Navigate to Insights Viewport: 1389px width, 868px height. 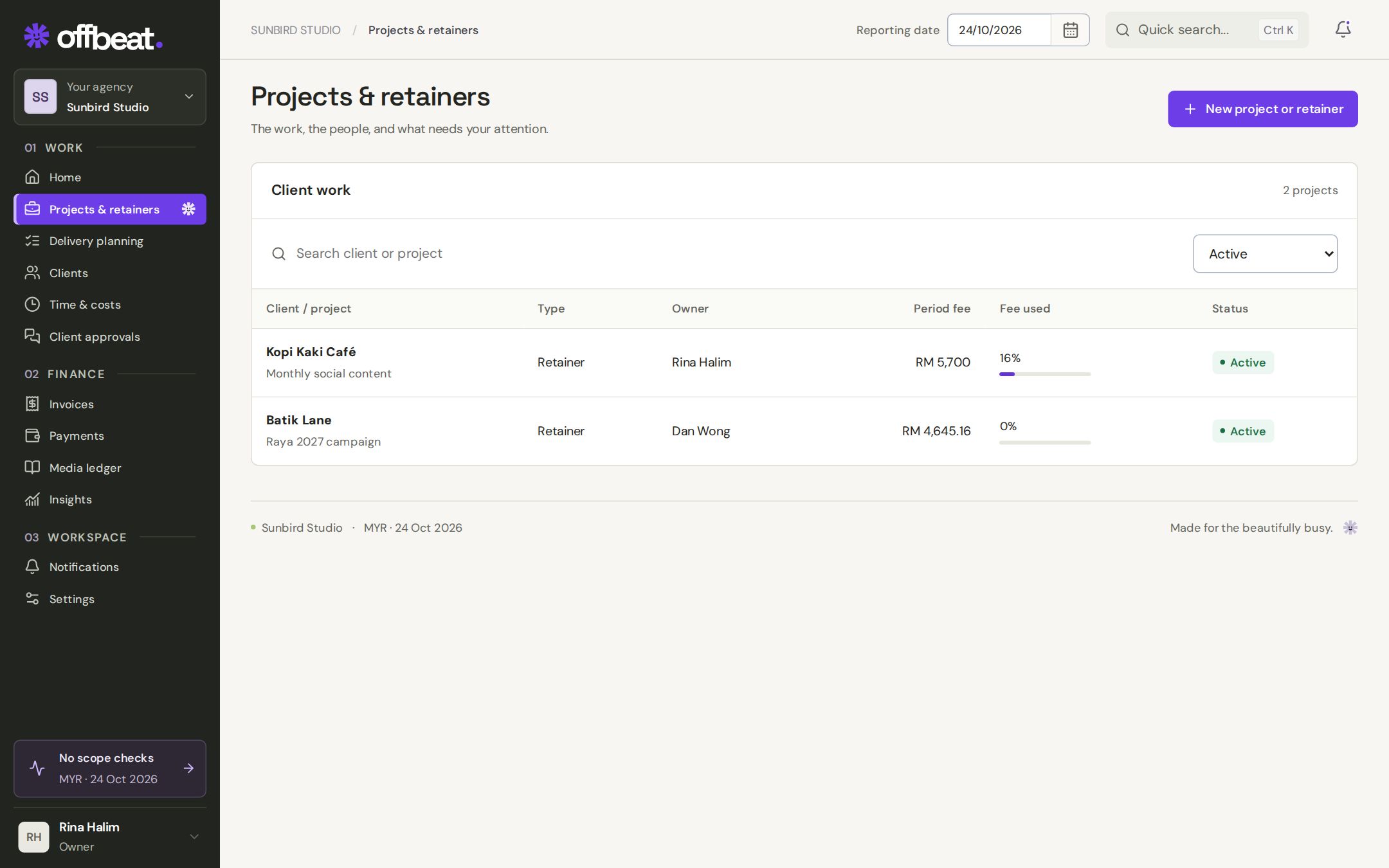[x=110, y=500]
